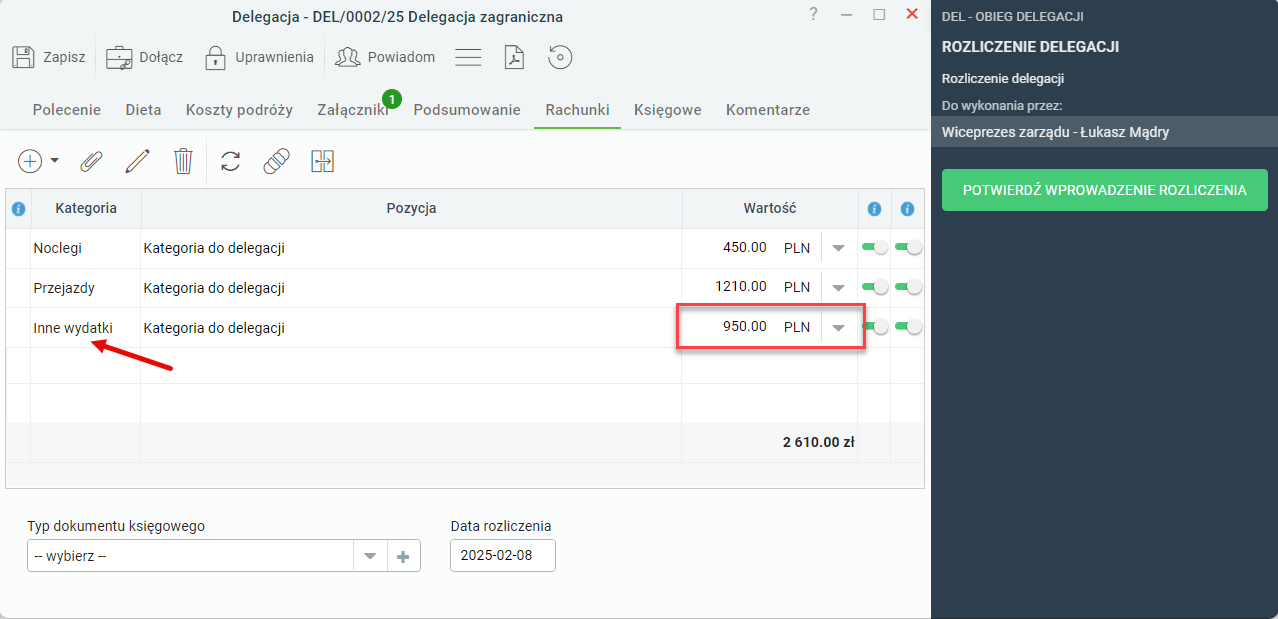Screen dimensions: 1278x619
Task: Open Załączniki tab
Action: click(x=352, y=110)
